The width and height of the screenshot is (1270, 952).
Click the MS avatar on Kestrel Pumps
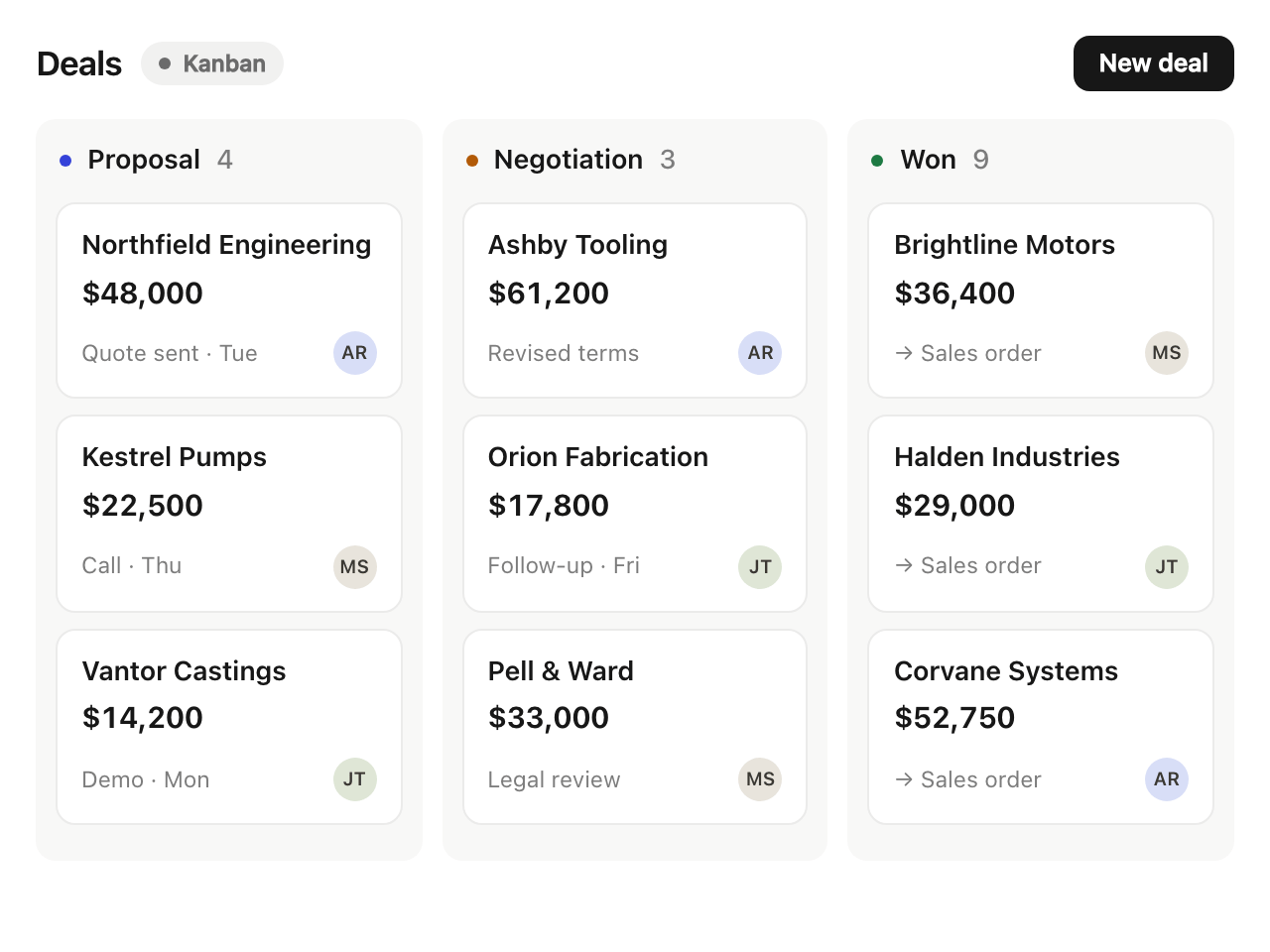[354, 567]
